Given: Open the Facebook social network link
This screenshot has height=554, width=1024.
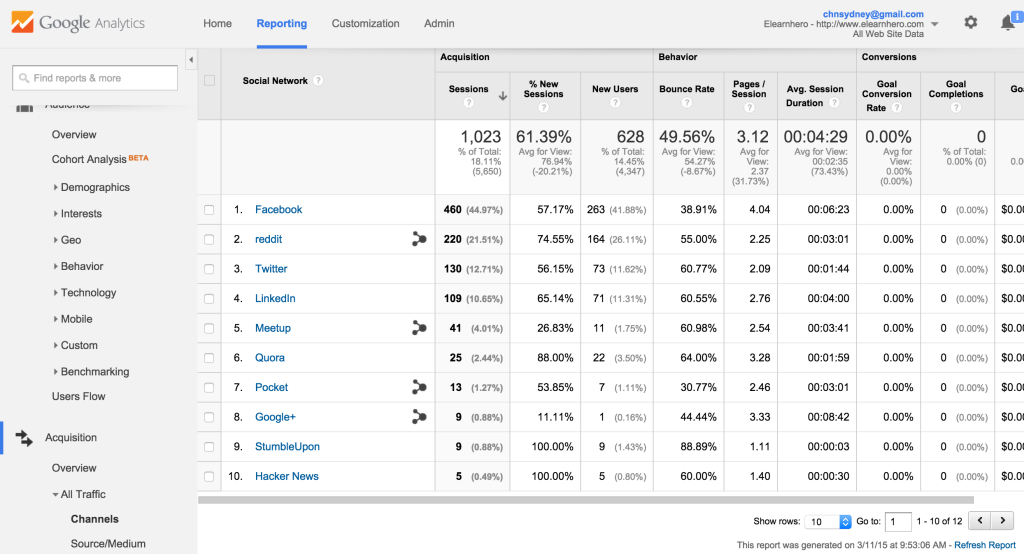Looking at the screenshot, I should click(278, 210).
